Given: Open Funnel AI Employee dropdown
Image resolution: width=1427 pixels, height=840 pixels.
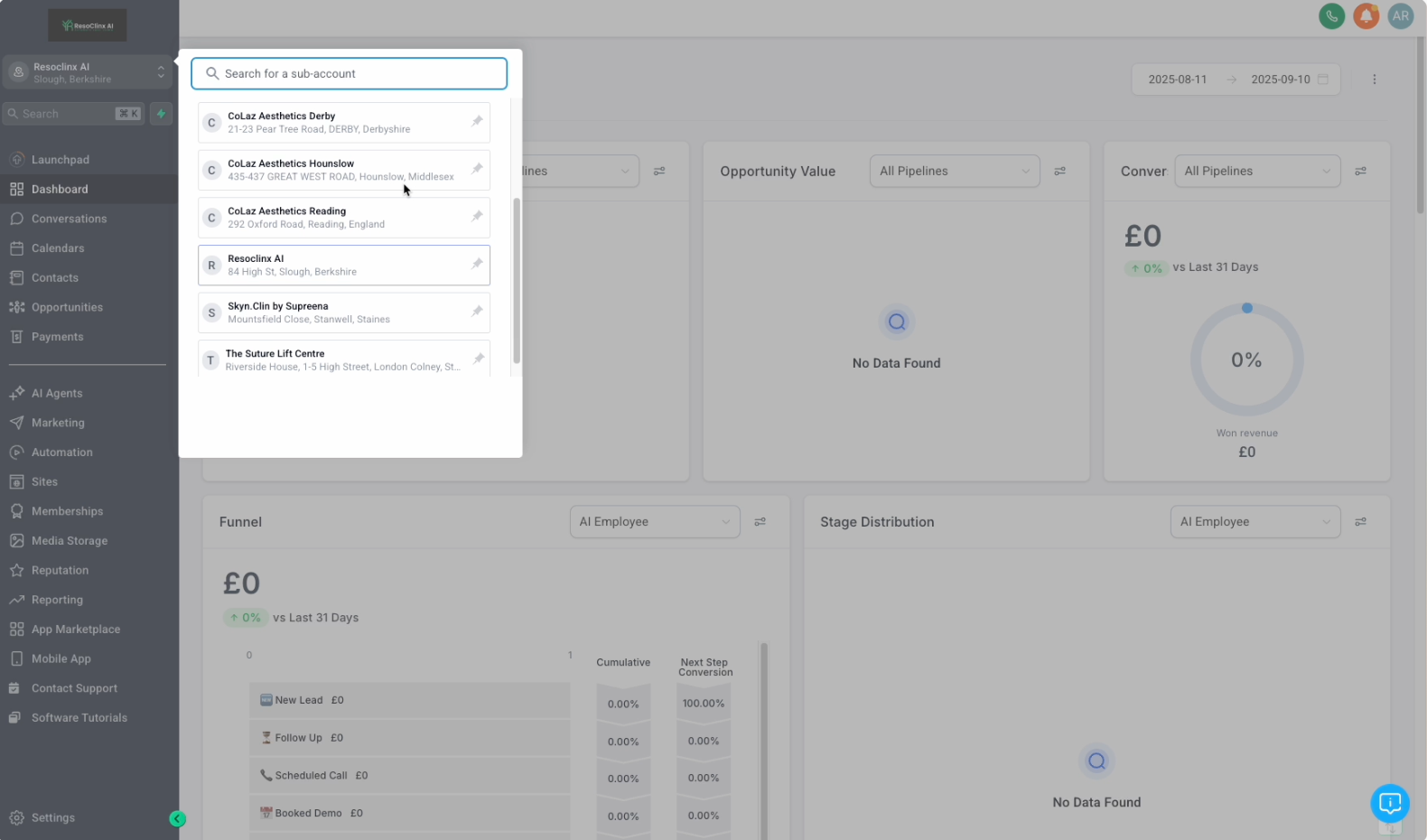Looking at the screenshot, I should coord(655,522).
